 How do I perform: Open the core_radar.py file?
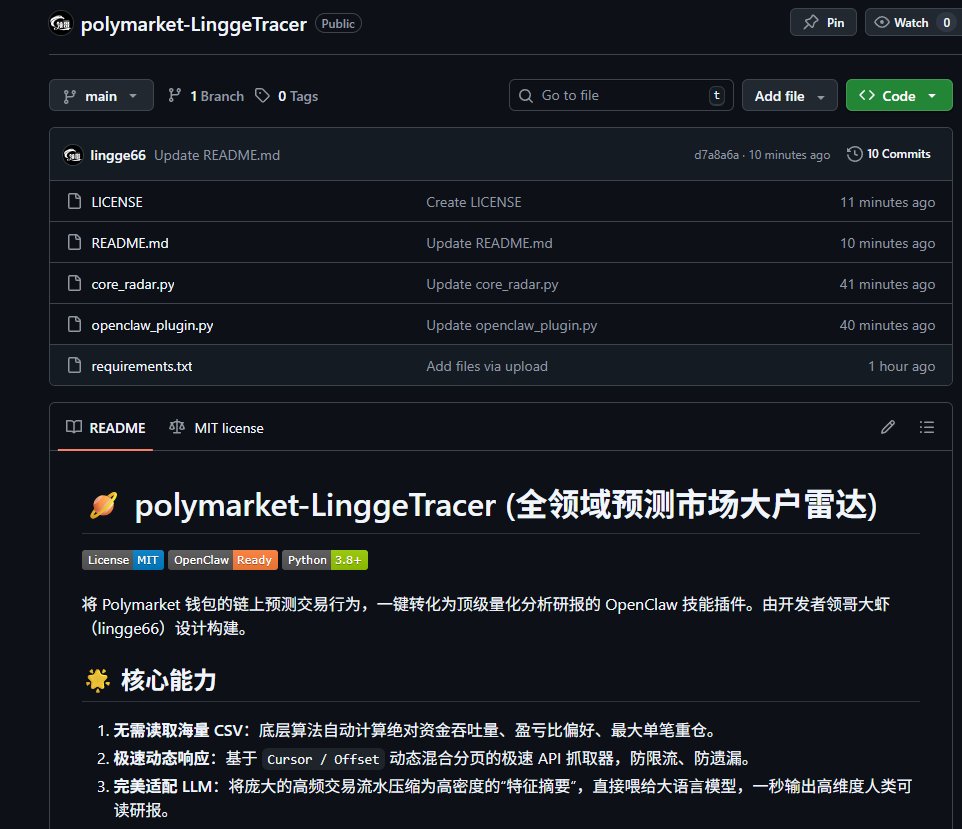133,284
